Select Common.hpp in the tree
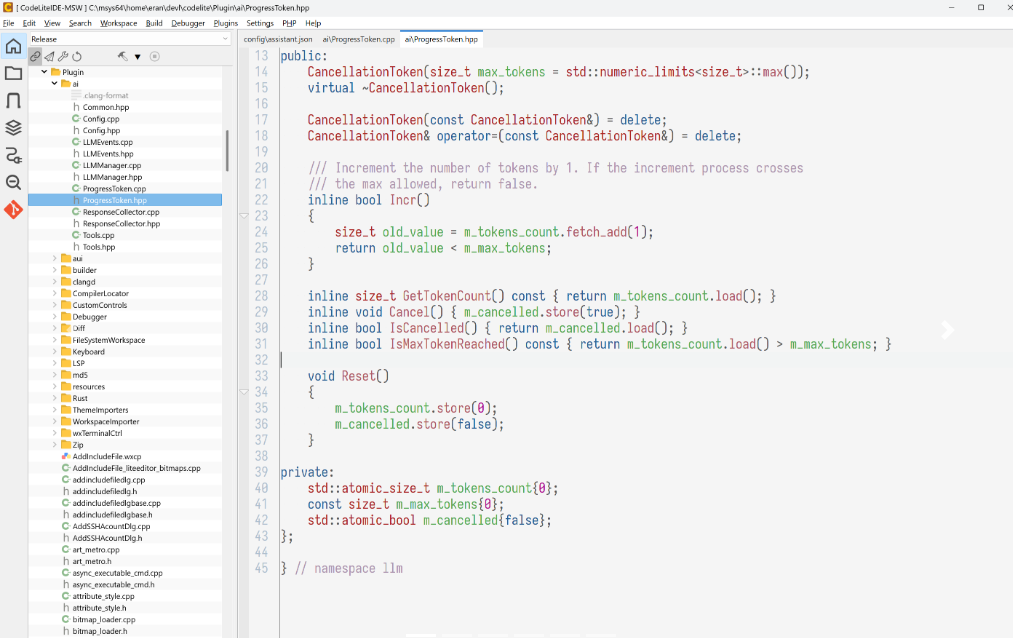Image resolution: width=1013 pixels, height=638 pixels. coord(105,107)
